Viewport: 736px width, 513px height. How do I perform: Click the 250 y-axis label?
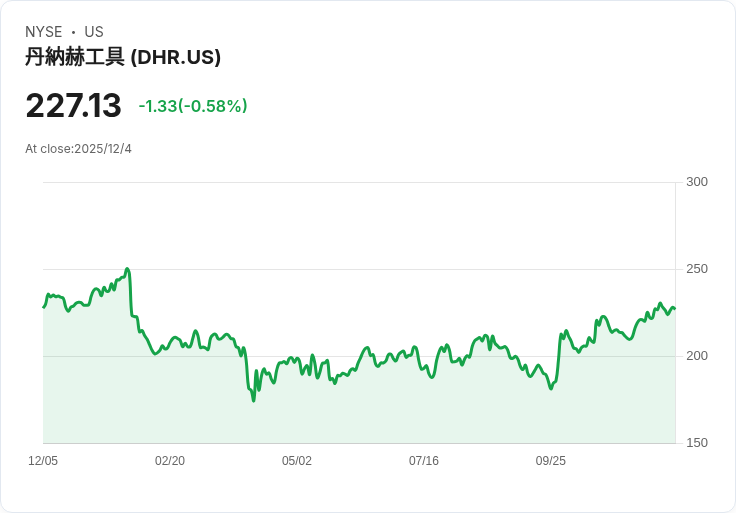point(697,269)
